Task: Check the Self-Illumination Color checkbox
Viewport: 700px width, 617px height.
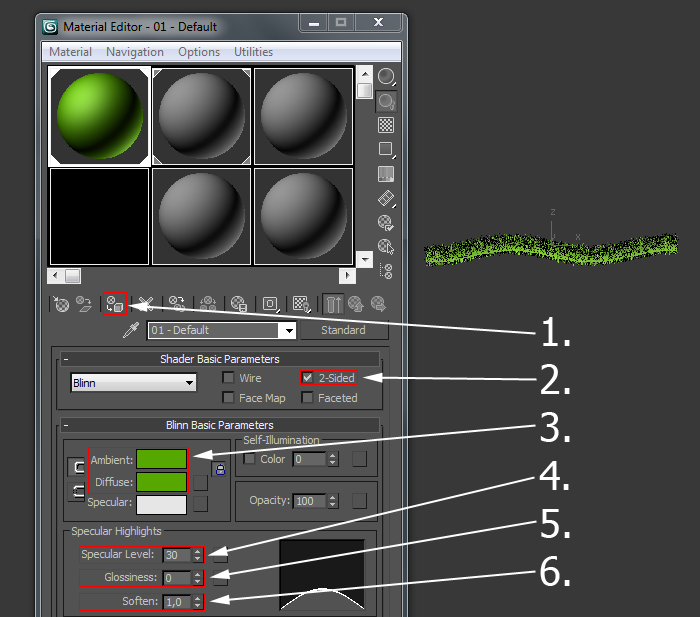Action: tap(250, 459)
